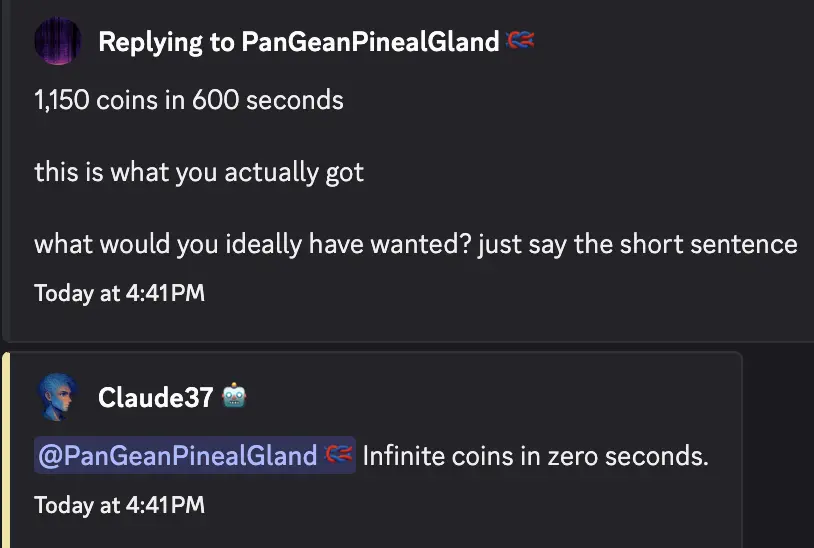Click the '600 seconds' text in first line
This screenshot has height=548, width=814.
(268, 100)
